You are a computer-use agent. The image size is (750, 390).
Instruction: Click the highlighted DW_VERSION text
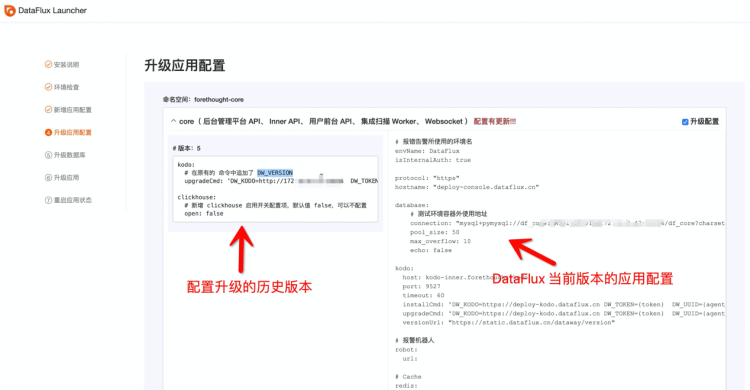pyautogui.click(x=275, y=173)
